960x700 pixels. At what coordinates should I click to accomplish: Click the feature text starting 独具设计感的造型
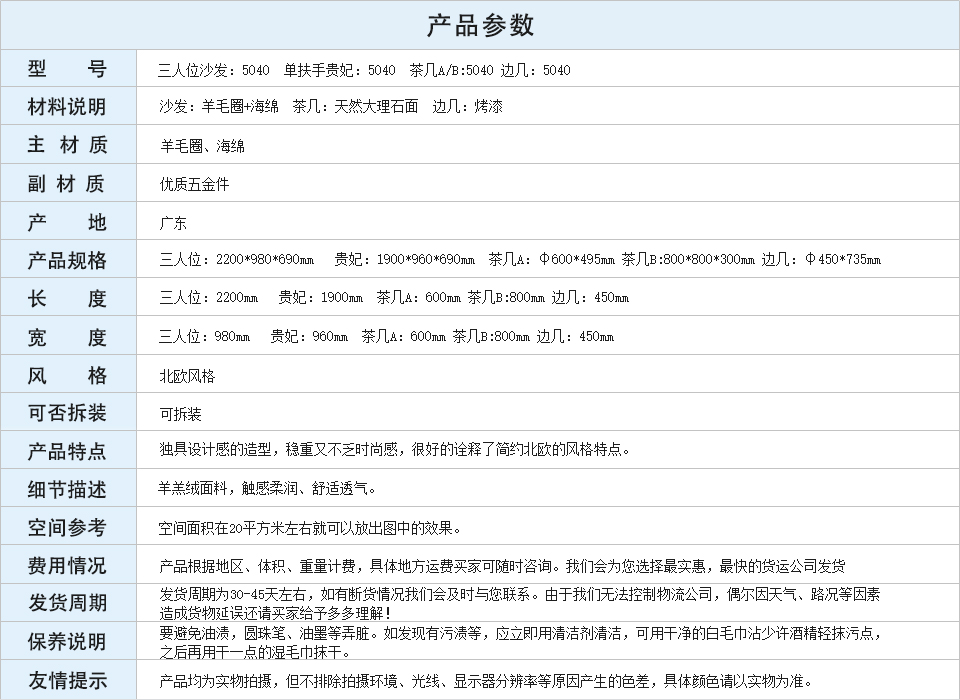click(x=395, y=450)
